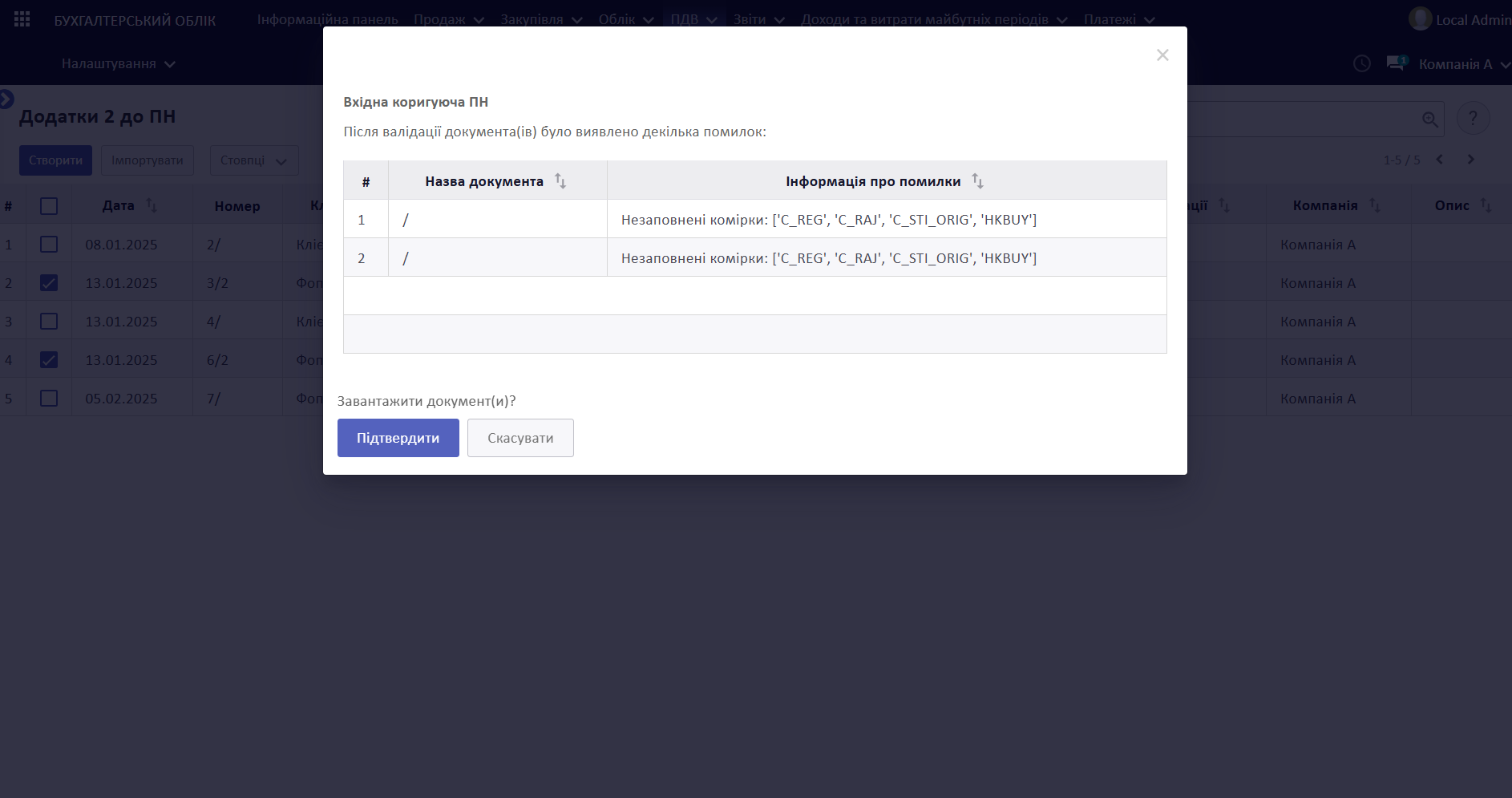The image size is (1512, 798).
Task: Open the chat messages icon
Action: [x=1397, y=63]
